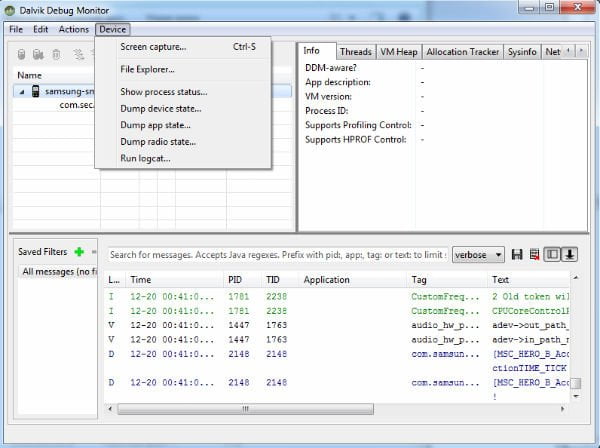Switch to the Sysinfo tab
The height and width of the screenshot is (448, 600).
point(522,52)
